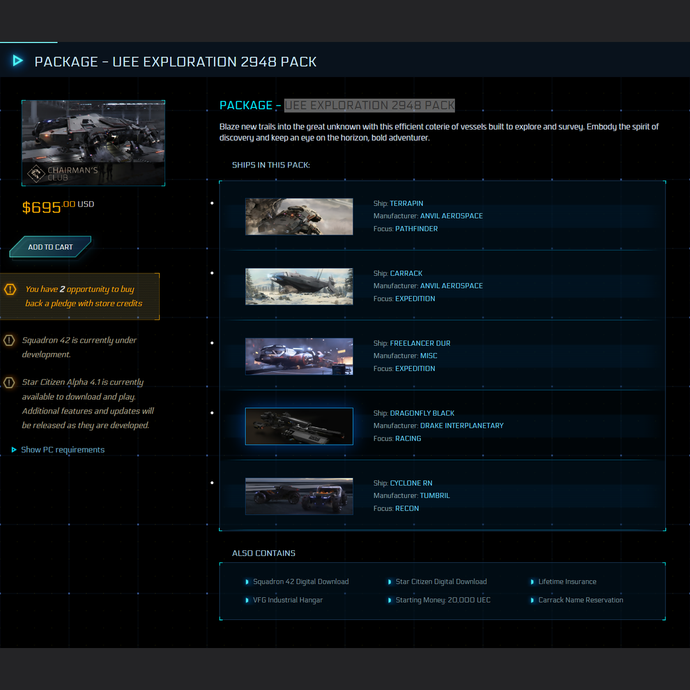The image size is (690, 690).
Task: Click the RECON focus label
Action: [x=407, y=509]
